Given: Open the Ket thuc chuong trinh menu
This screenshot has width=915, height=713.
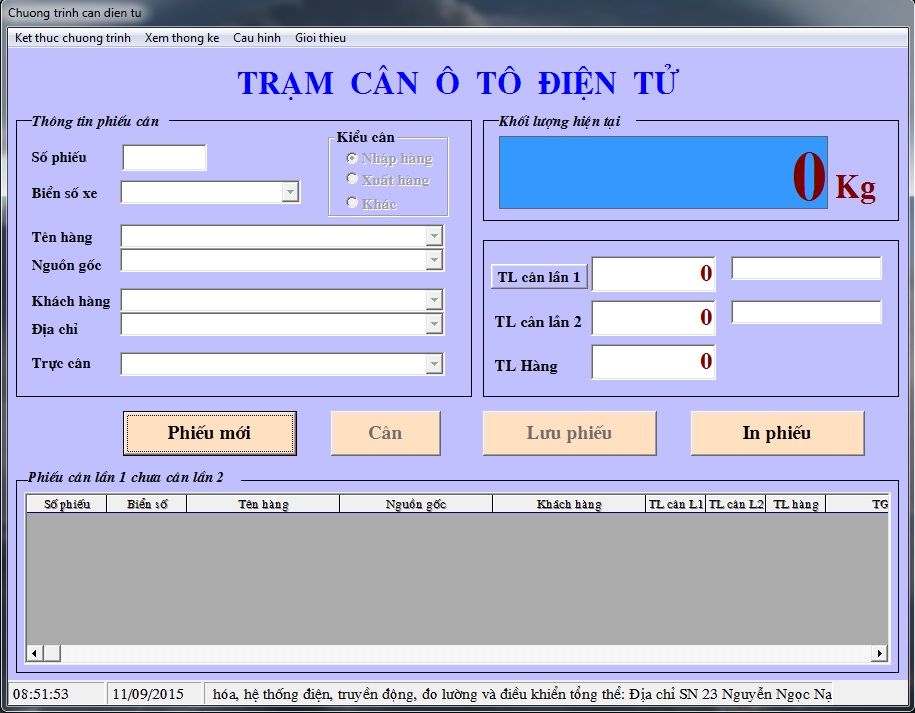Looking at the screenshot, I should tap(72, 38).
